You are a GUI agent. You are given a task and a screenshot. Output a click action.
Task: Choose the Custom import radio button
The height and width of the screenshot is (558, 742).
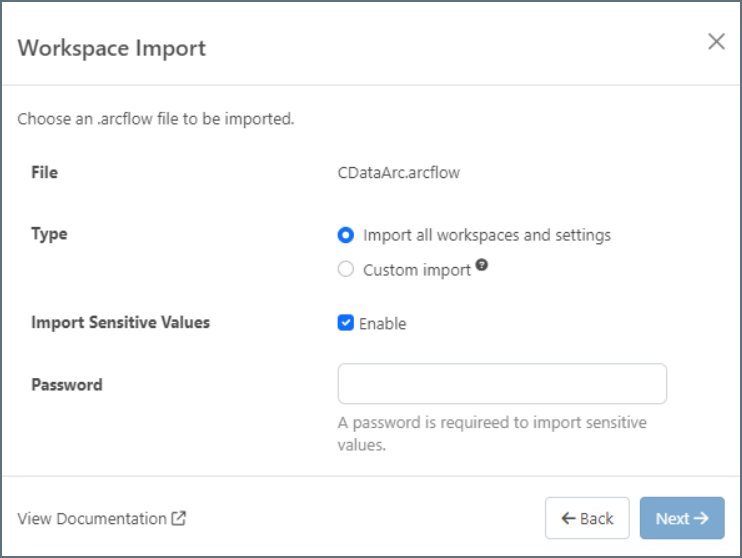click(x=346, y=269)
